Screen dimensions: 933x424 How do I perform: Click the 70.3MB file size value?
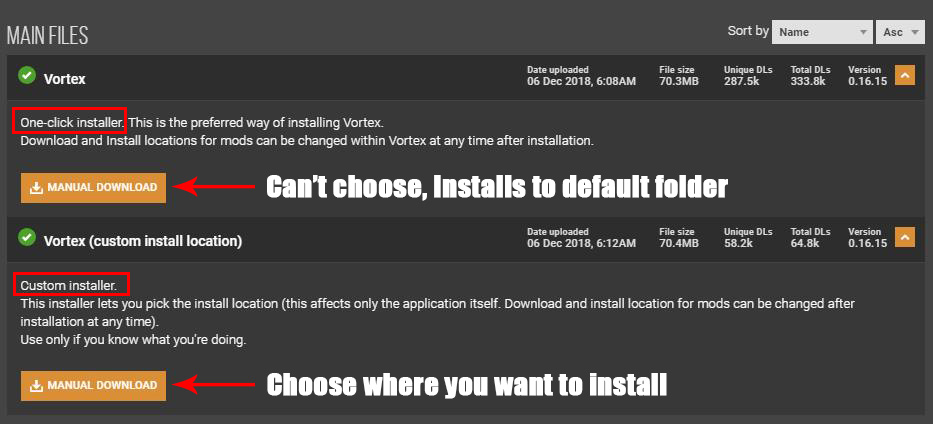pyautogui.click(x=679, y=81)
